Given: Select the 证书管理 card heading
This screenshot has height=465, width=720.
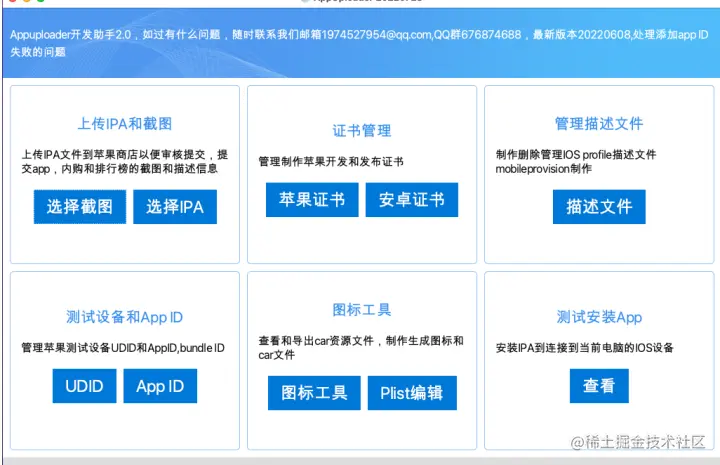Looking at the screenshot, I should (362, 130).
